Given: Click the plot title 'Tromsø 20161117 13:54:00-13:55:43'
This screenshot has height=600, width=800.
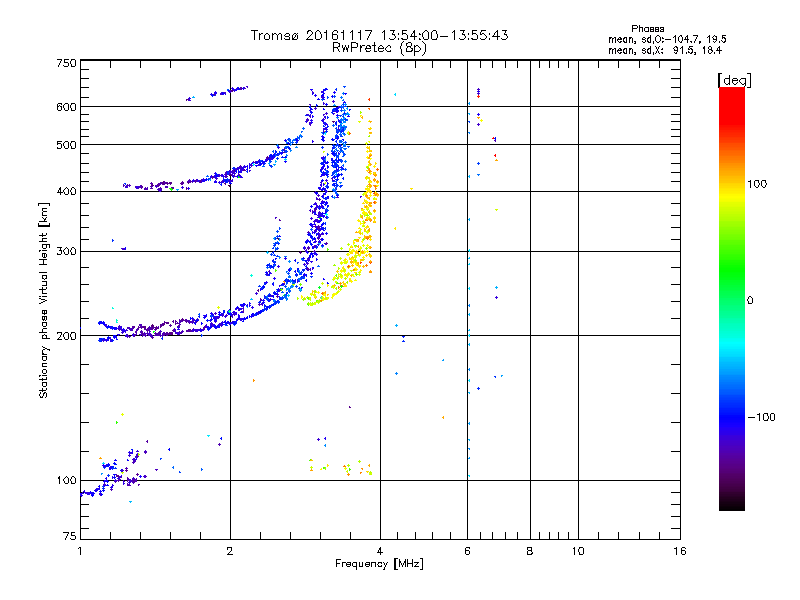Looking at the screenshot, I should (x=379, y=35).
